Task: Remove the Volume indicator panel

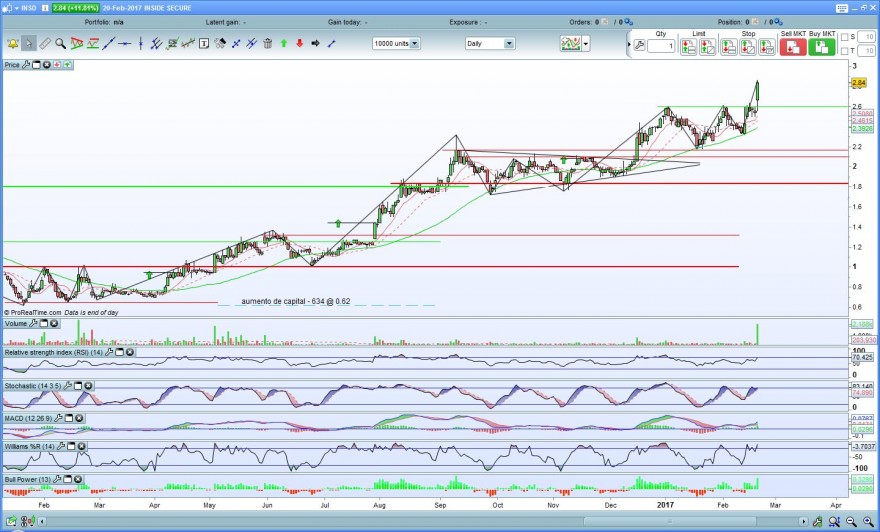Action: tap(54, 324)
